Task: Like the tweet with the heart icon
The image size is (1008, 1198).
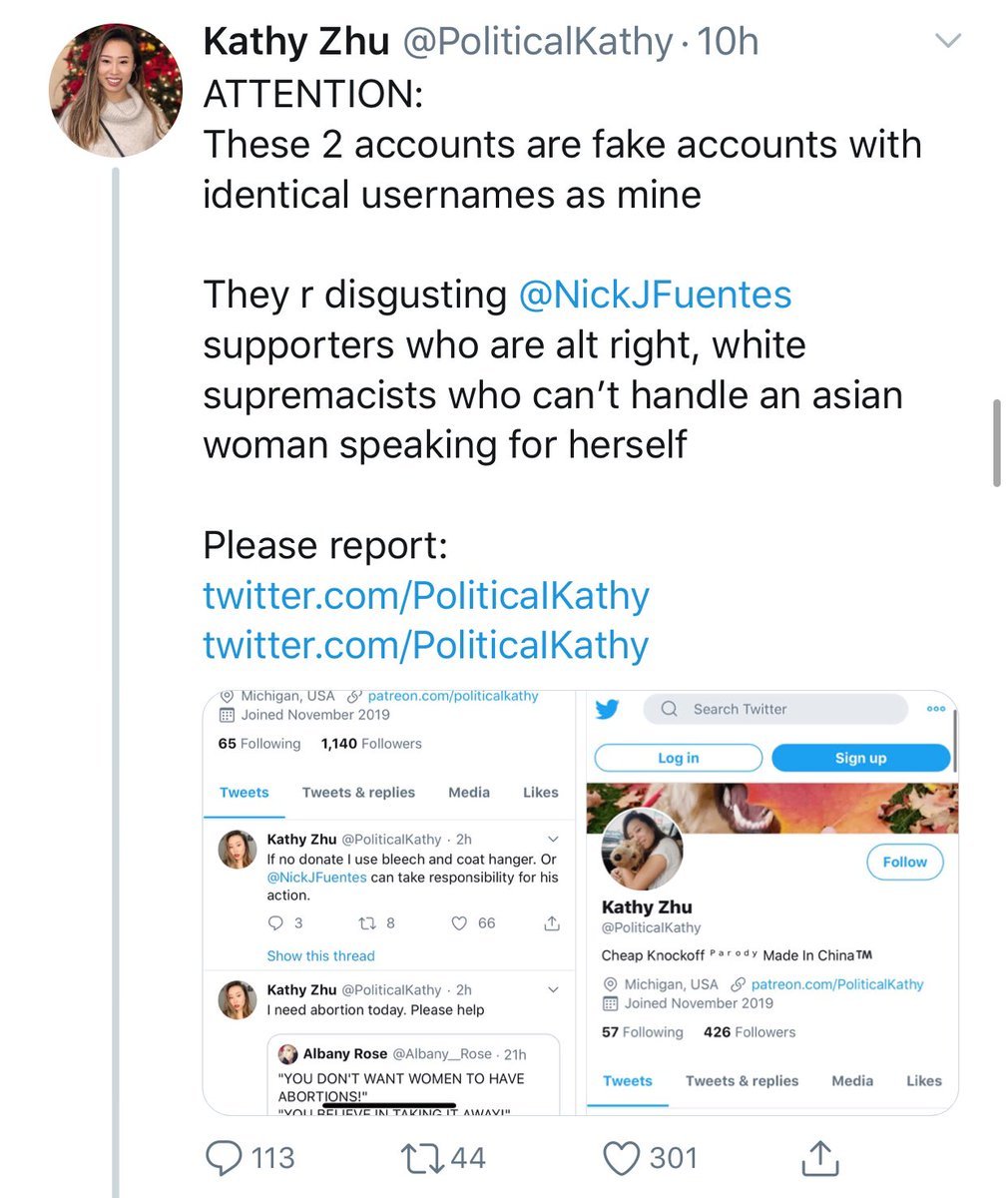Action: [621, 1157]
